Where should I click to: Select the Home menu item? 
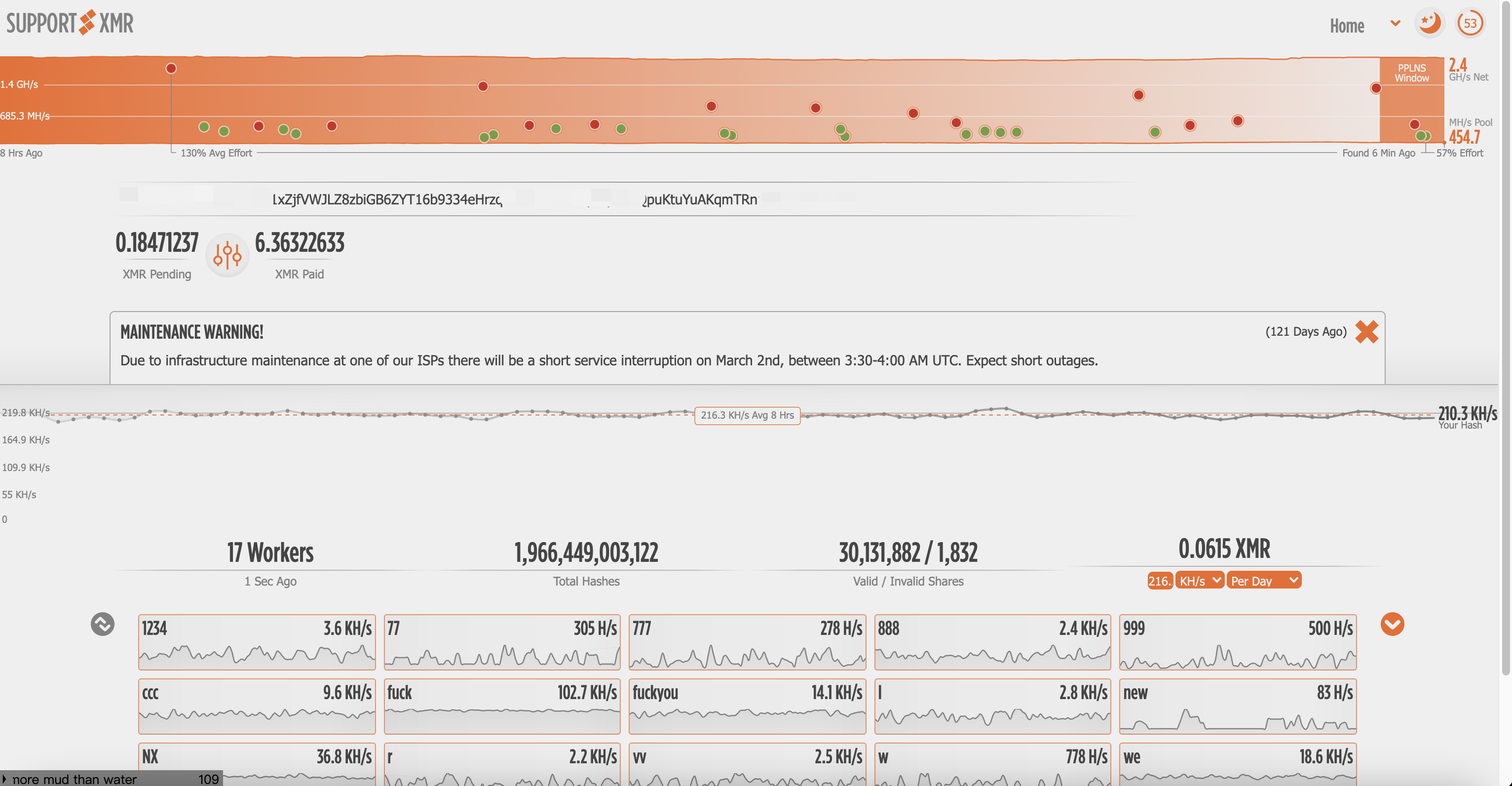(1347, 26)
